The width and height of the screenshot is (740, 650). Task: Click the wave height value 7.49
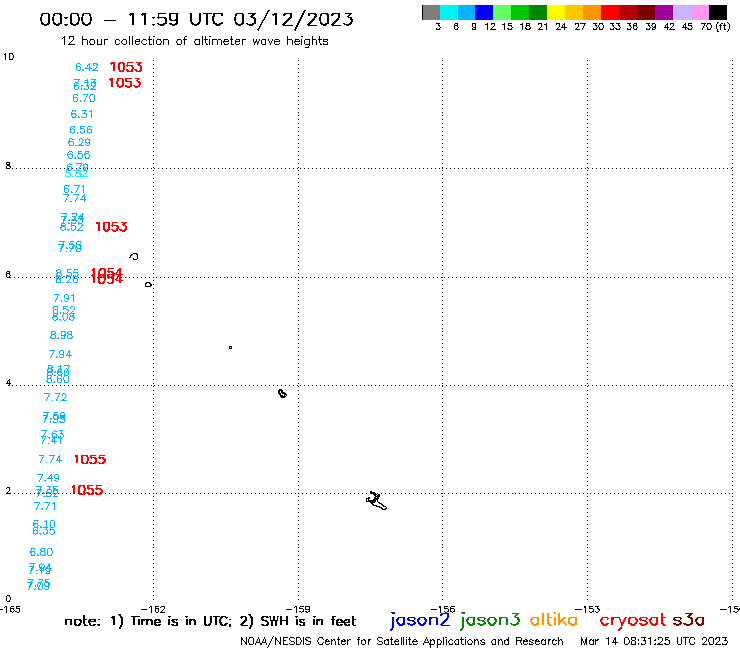click(48, 478)
